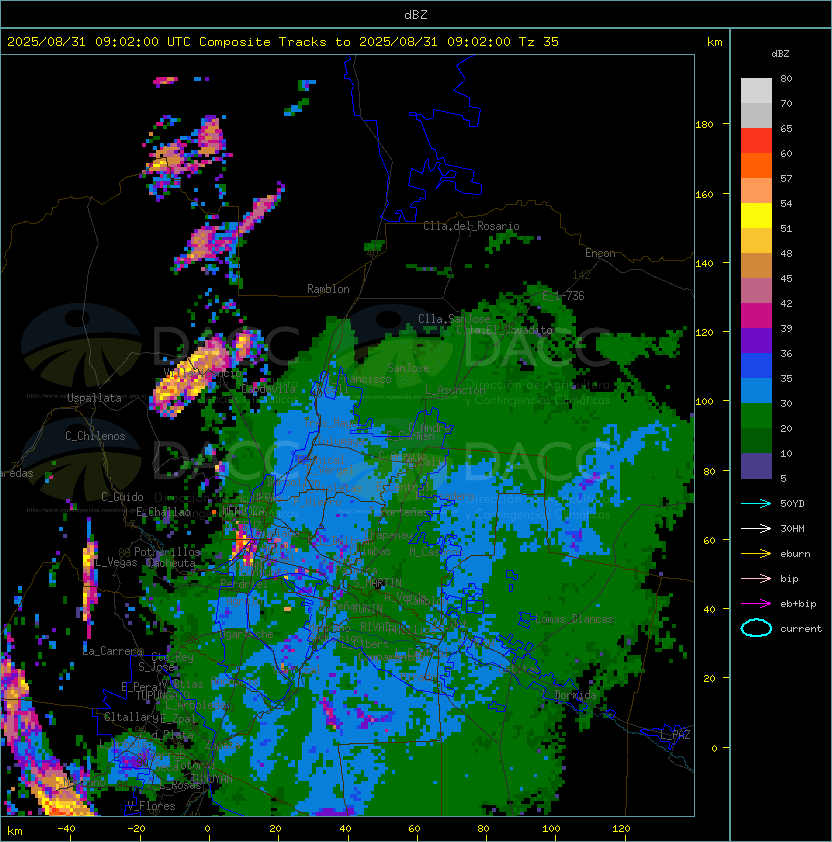Select the pink bip arrow legend icon
832x842 pixels.
coord(756,578)
